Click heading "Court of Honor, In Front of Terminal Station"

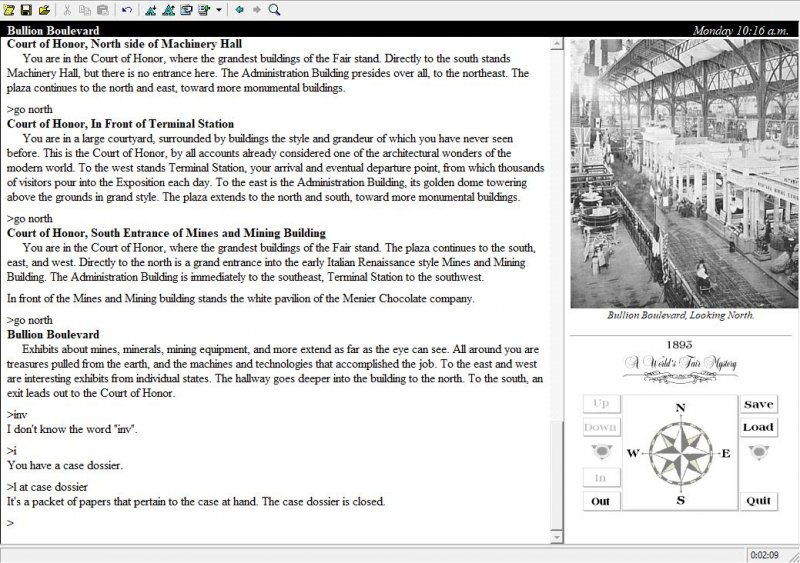[x=120, y=124]
